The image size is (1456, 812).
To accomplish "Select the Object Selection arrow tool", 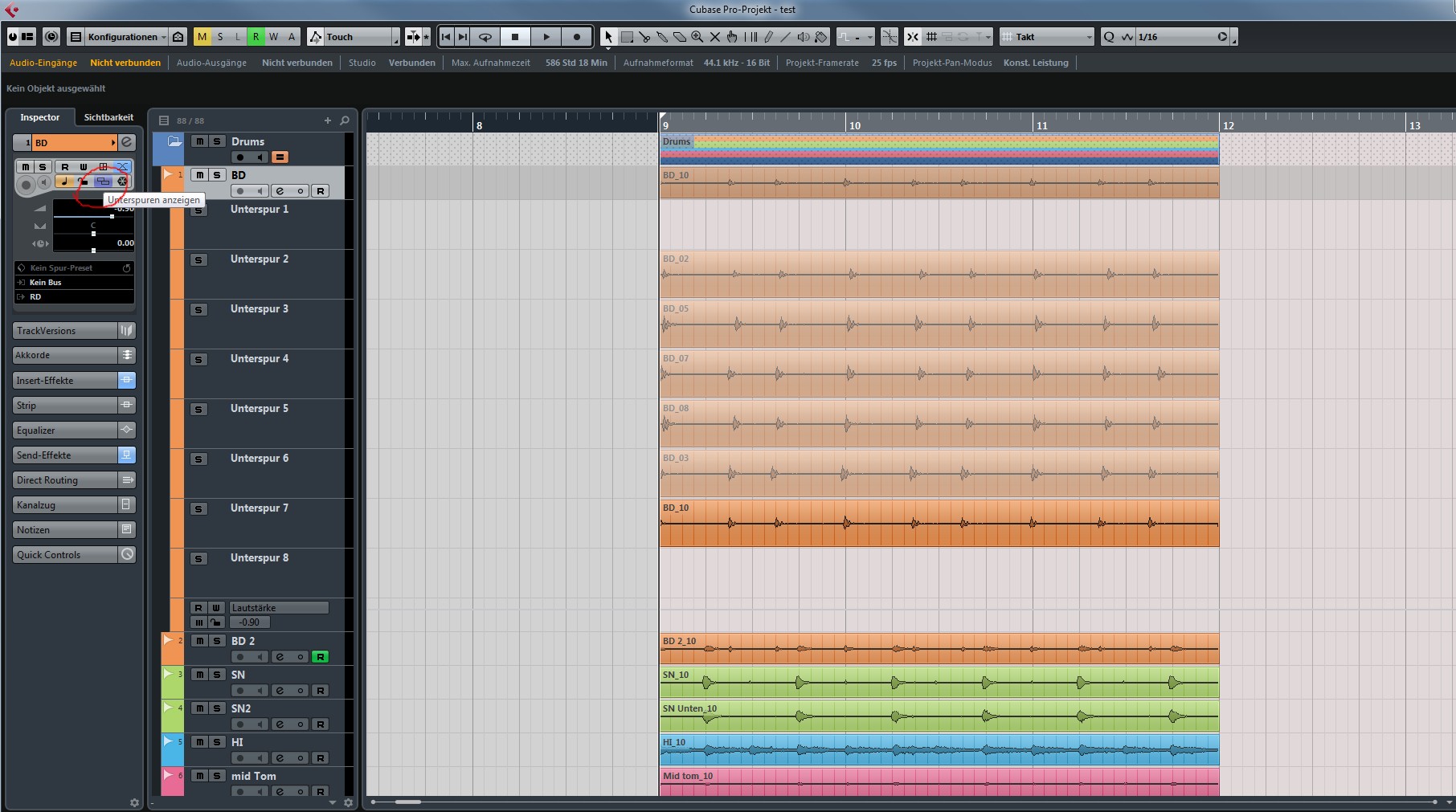I will coord(608,37).
